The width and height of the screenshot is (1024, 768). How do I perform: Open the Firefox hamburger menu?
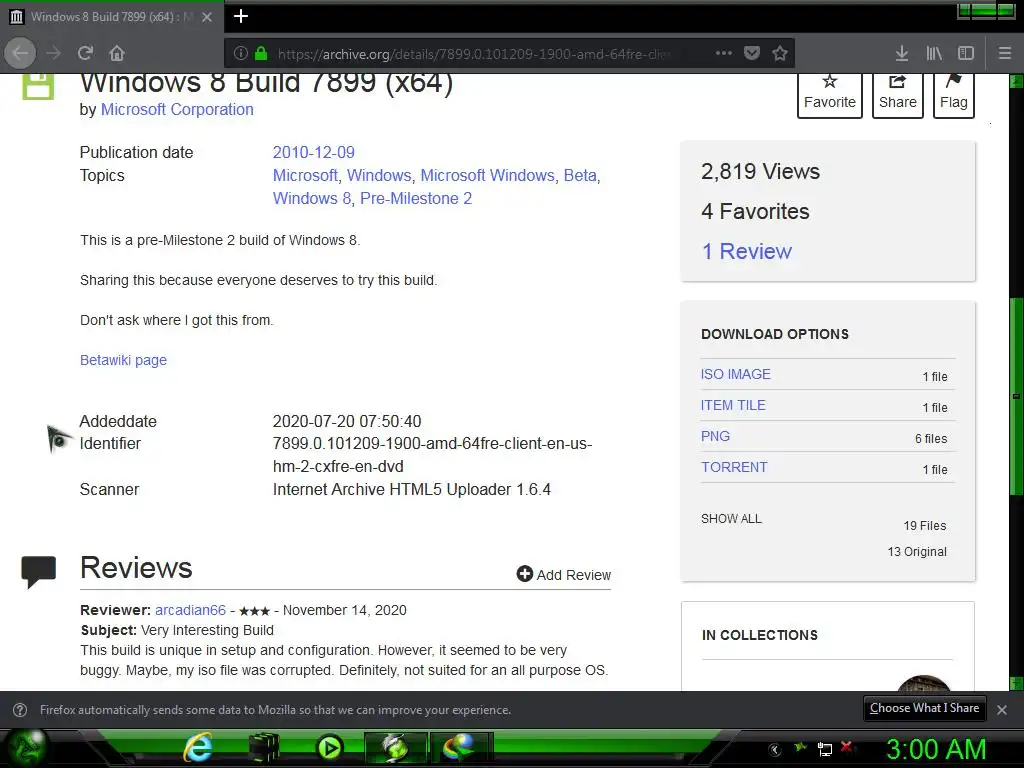1005,53
